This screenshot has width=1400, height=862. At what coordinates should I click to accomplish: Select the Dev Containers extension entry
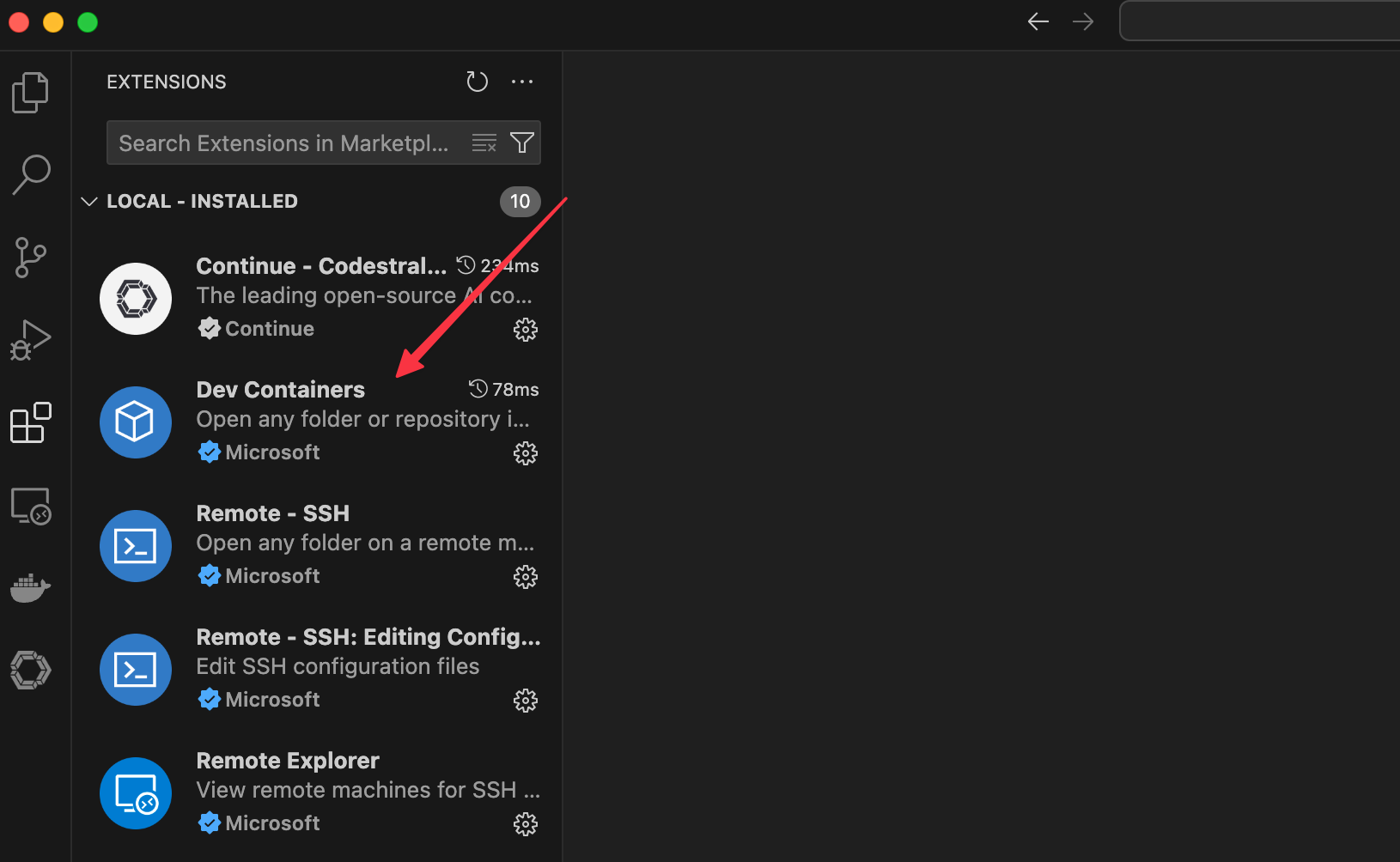click(x=317, y=422)
